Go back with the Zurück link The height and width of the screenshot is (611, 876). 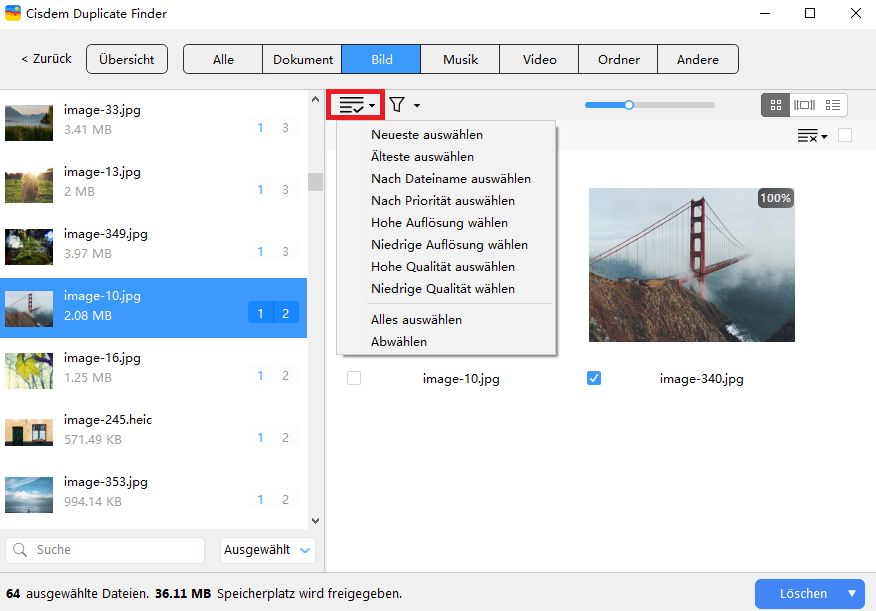(x=46, y=59)
